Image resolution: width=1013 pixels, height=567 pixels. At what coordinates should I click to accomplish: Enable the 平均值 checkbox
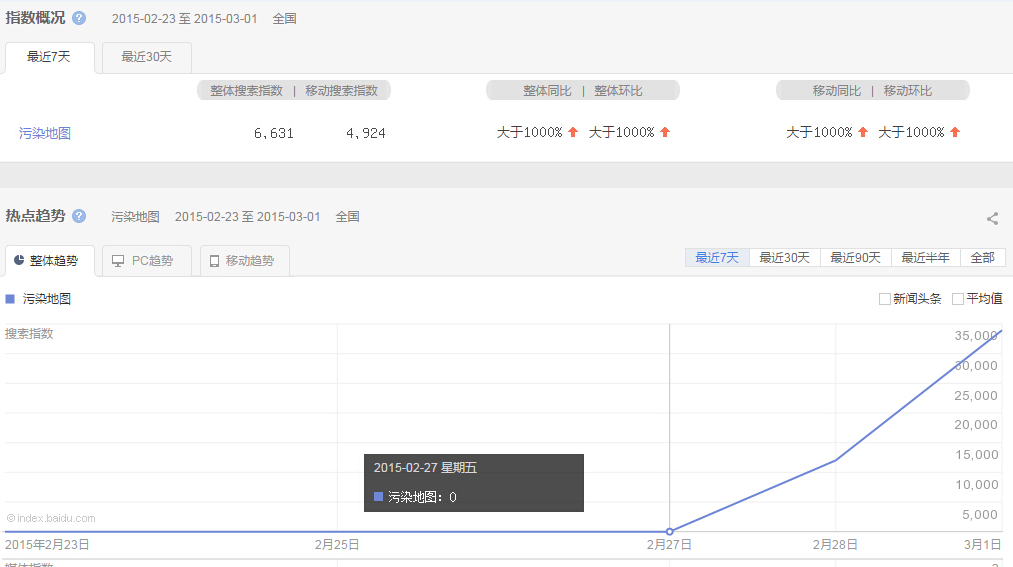coord(958,298)
